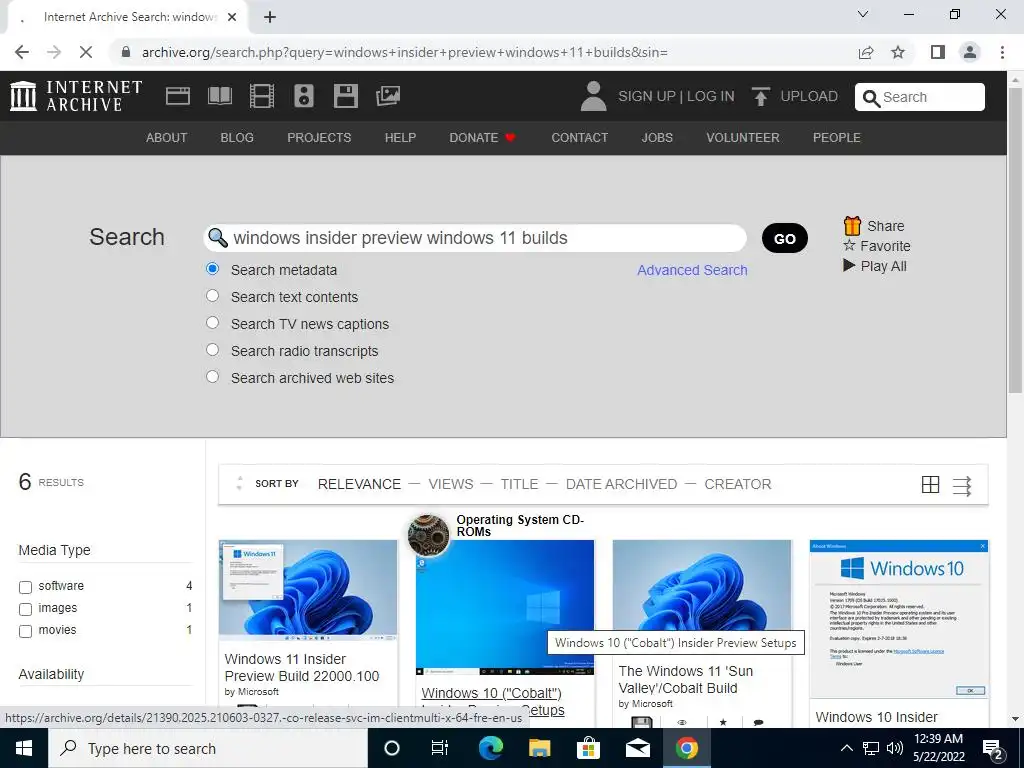Click Chrome's share page icon

coord(866,52)
